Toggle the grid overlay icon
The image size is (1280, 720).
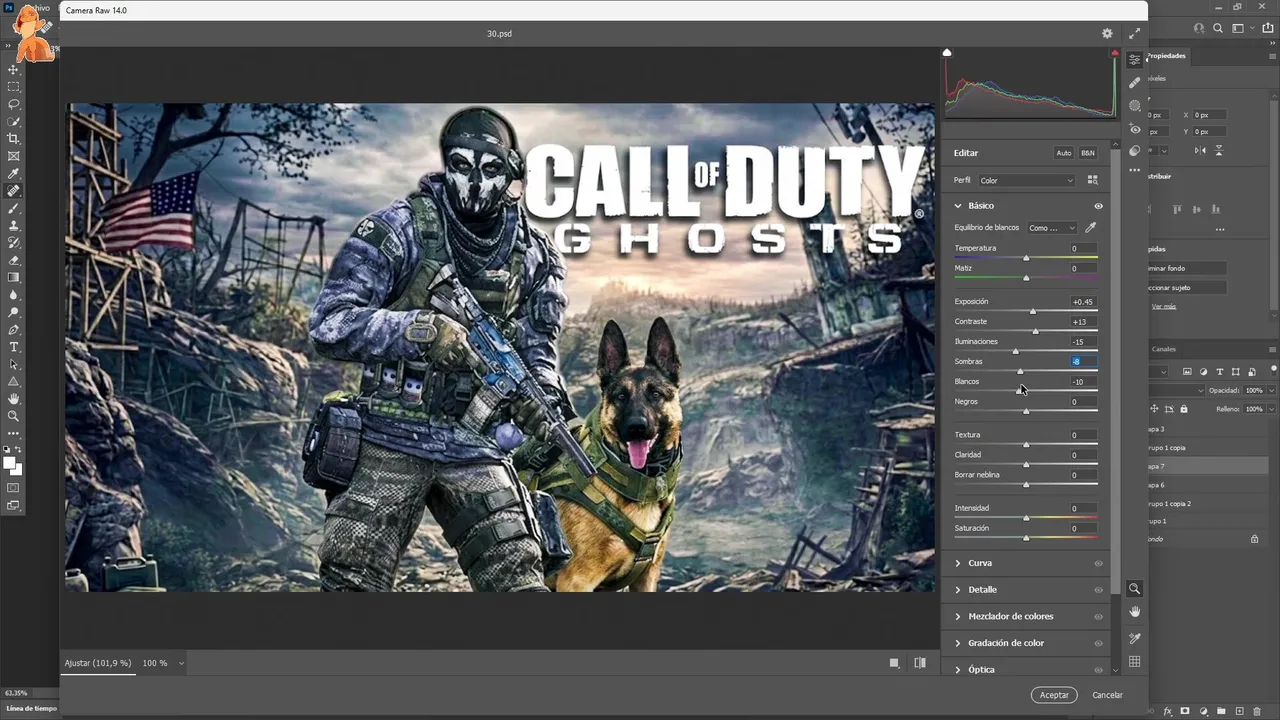point(1134,661)
